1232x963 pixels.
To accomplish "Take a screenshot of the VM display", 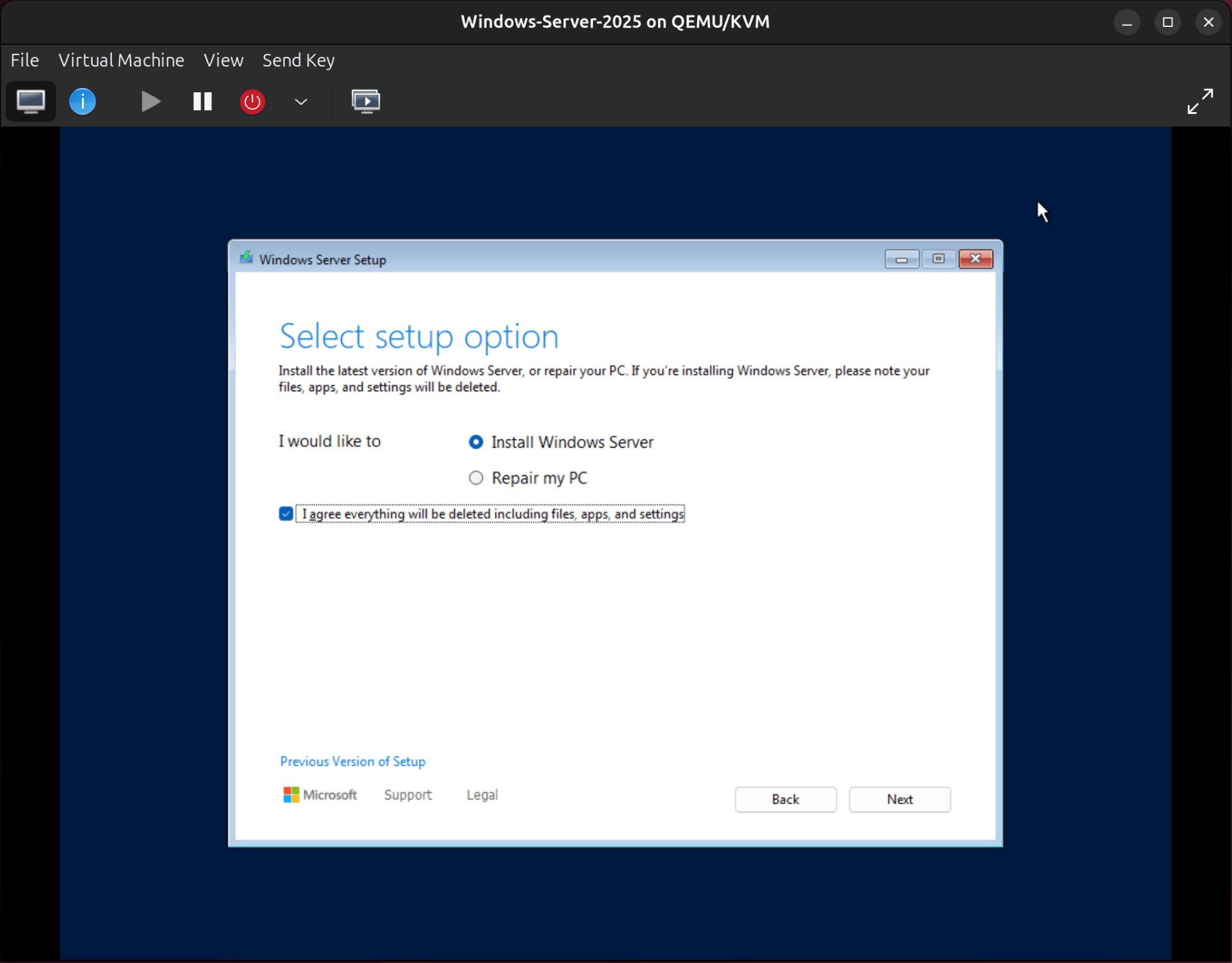I will pyautogui.click(x=366, y=101).
